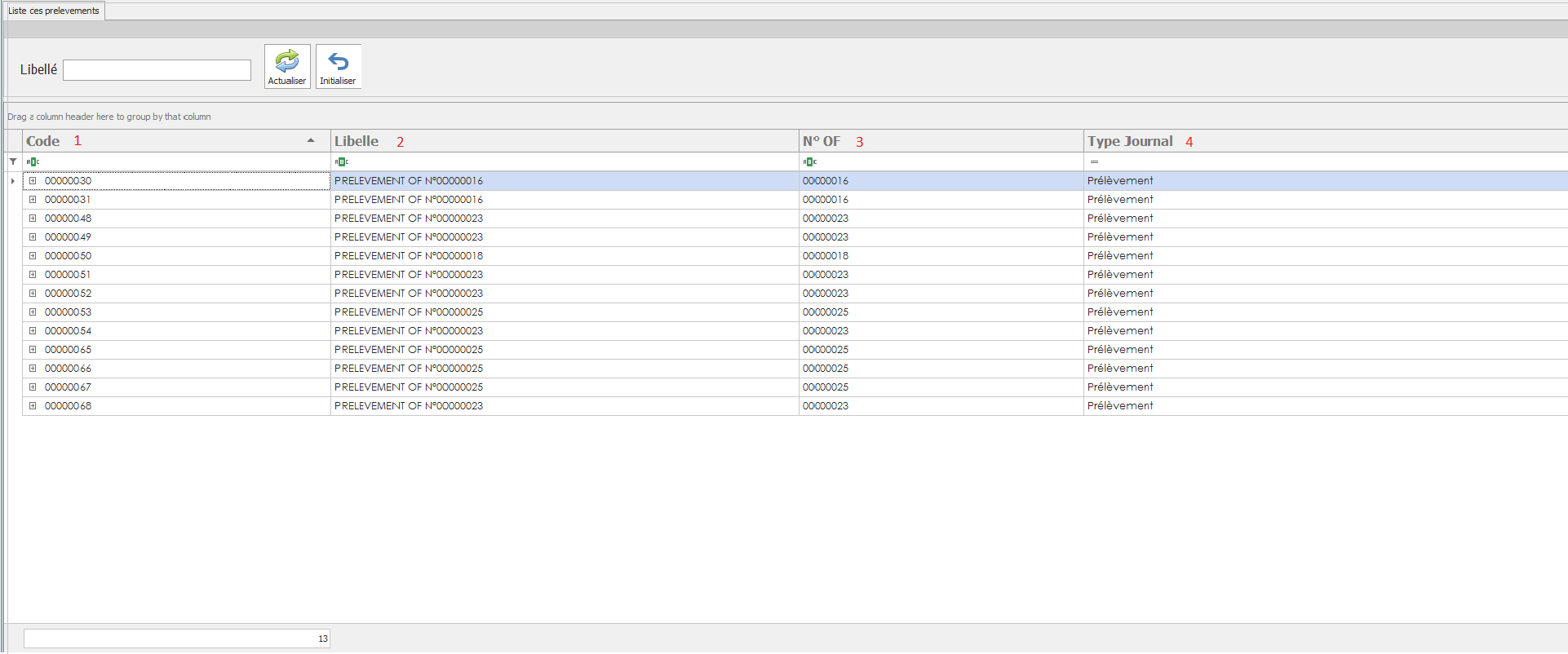This screenshot has width=1568, height=654.
Task: Click the Actualiser refresh icon
Action: coord(287,61)
